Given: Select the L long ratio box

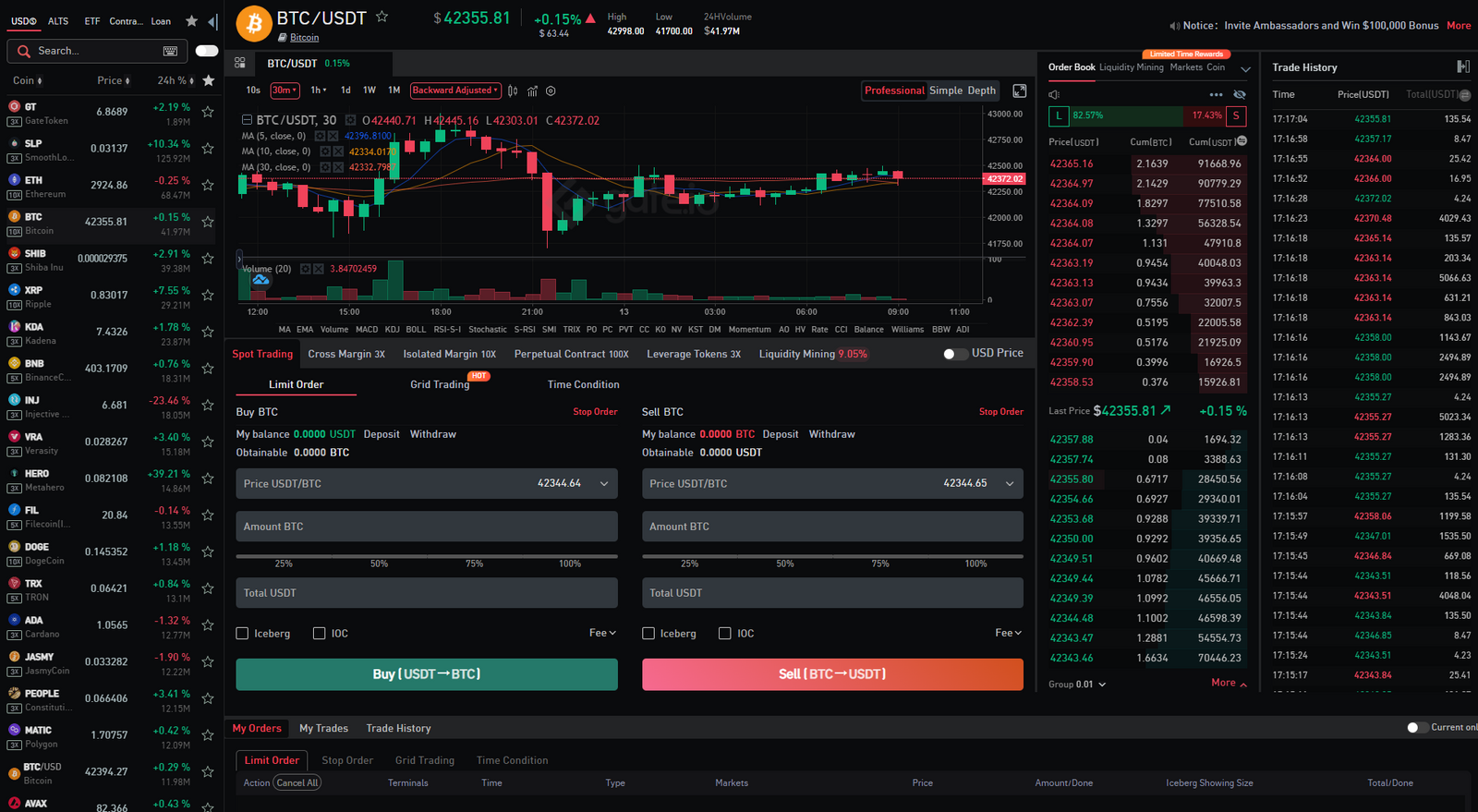Looking at the screenshot, I should click(1059, 115).
